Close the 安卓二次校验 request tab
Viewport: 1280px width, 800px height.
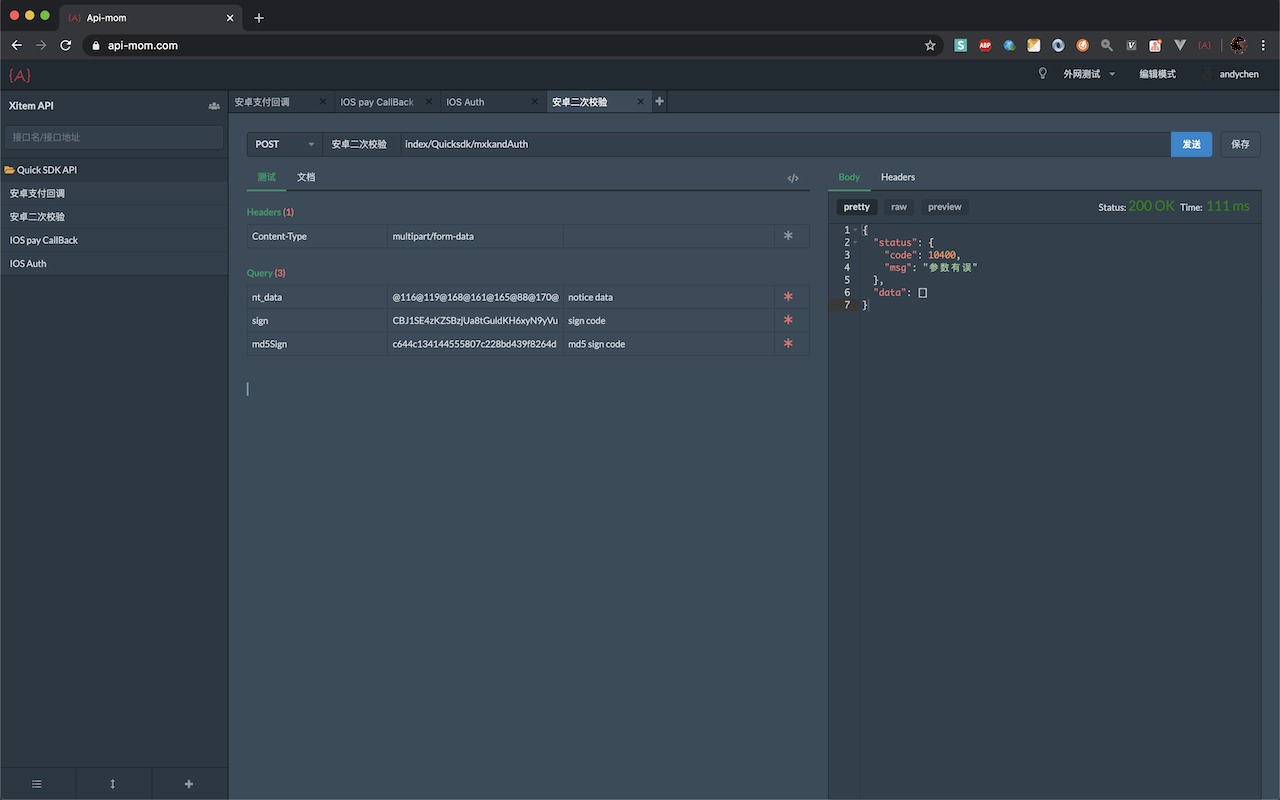click(641, 101)
